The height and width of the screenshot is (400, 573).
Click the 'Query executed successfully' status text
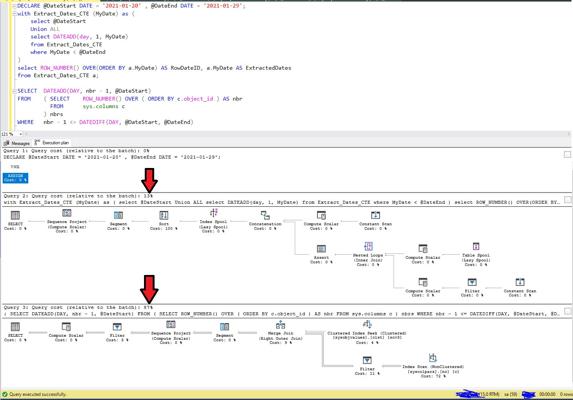37,395
